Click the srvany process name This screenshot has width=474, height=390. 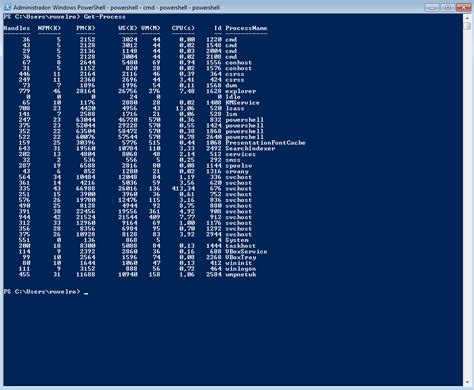click(x=237, y=171)
